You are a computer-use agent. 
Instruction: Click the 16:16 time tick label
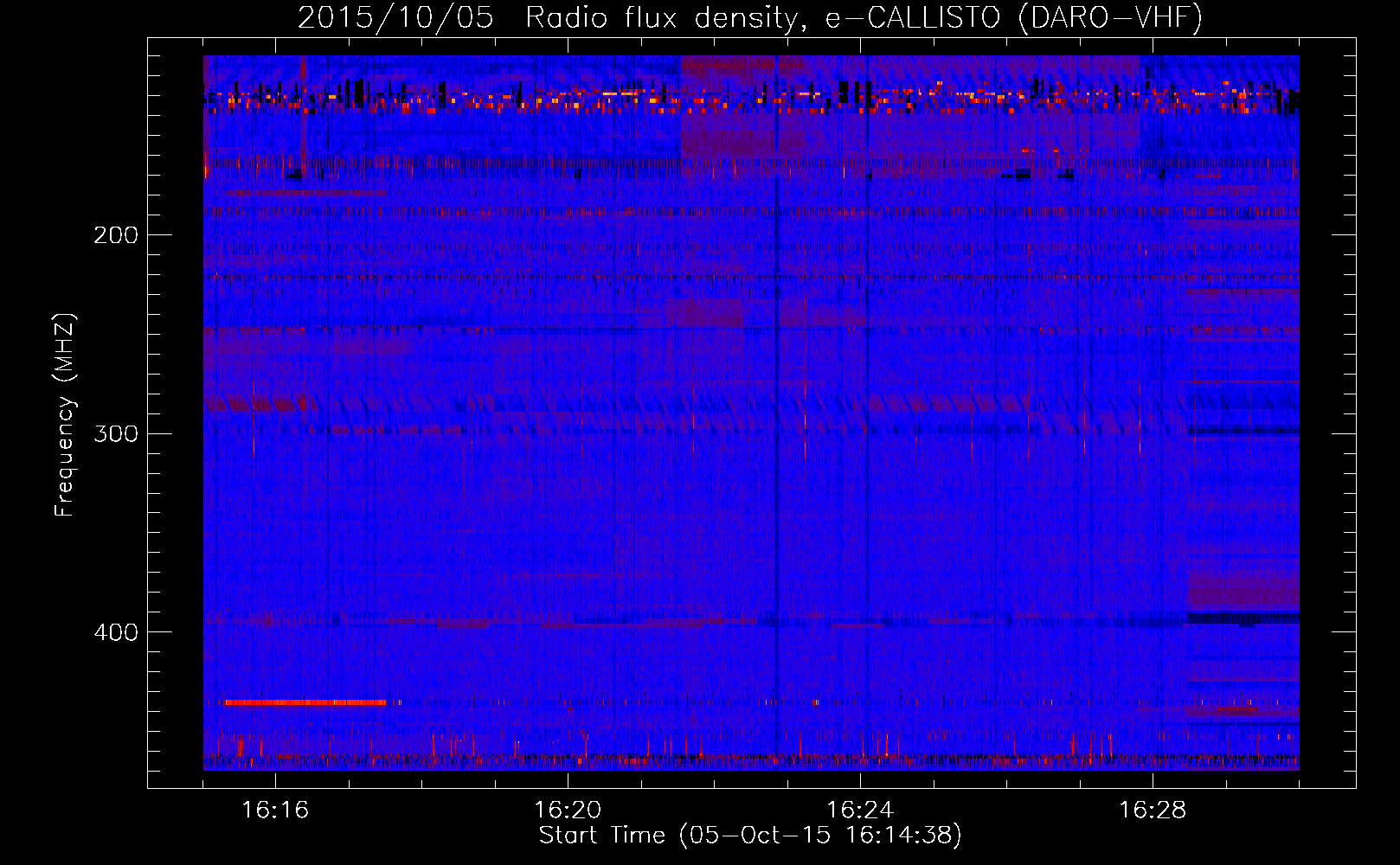[275, 811]
